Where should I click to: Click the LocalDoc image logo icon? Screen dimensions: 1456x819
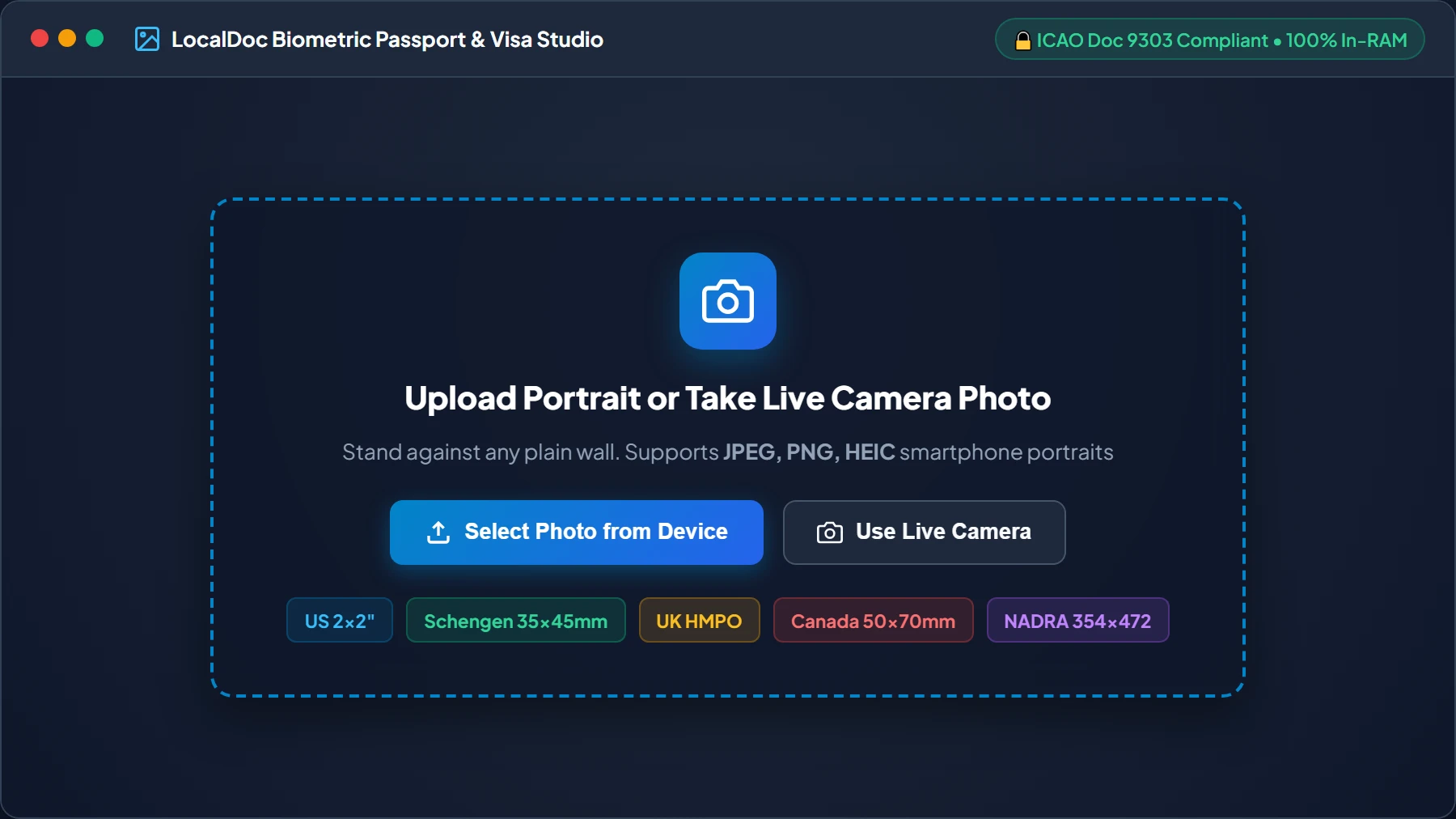[x=147, y=39]
